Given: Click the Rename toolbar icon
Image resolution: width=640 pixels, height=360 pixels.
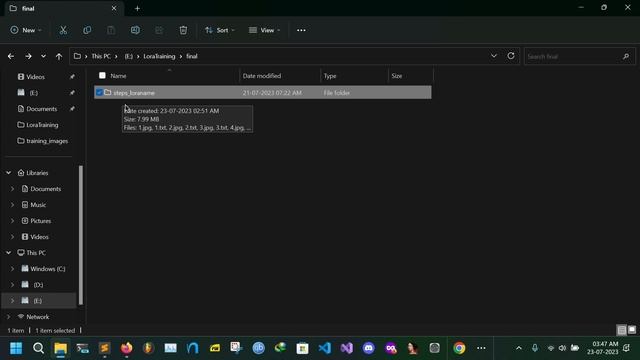Looking at the screenshot, I should point(135,30).
